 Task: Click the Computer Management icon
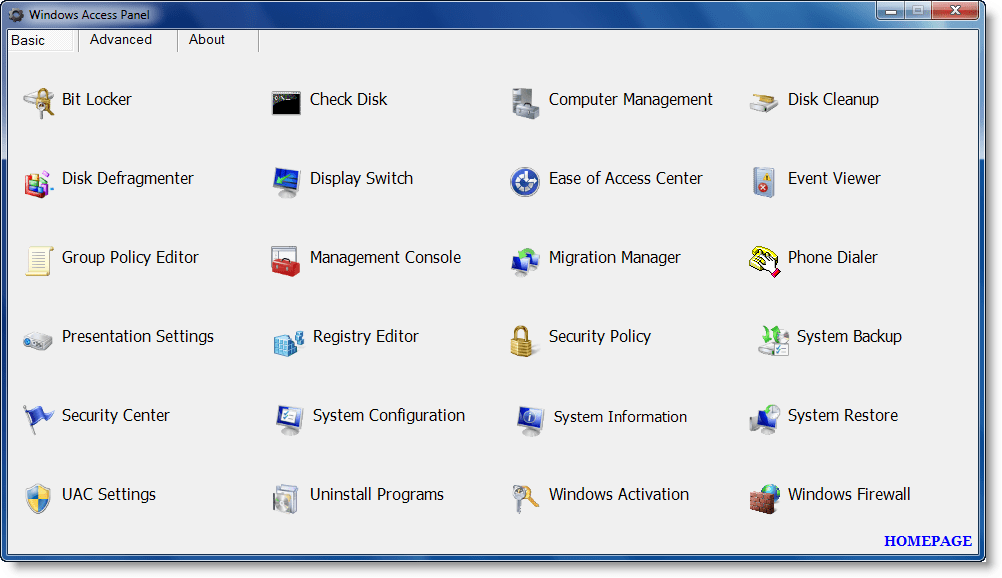click(x=525, y=102)
